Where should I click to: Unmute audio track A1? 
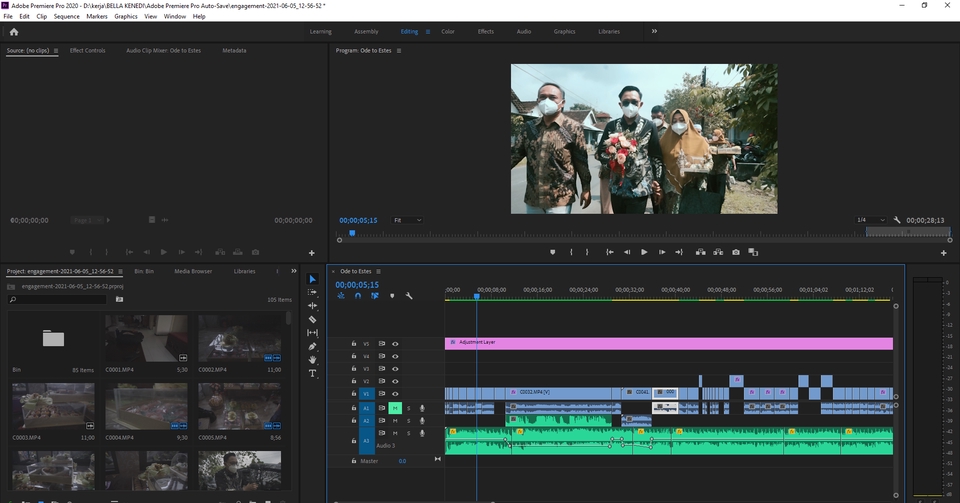click(x=395, y=408)
